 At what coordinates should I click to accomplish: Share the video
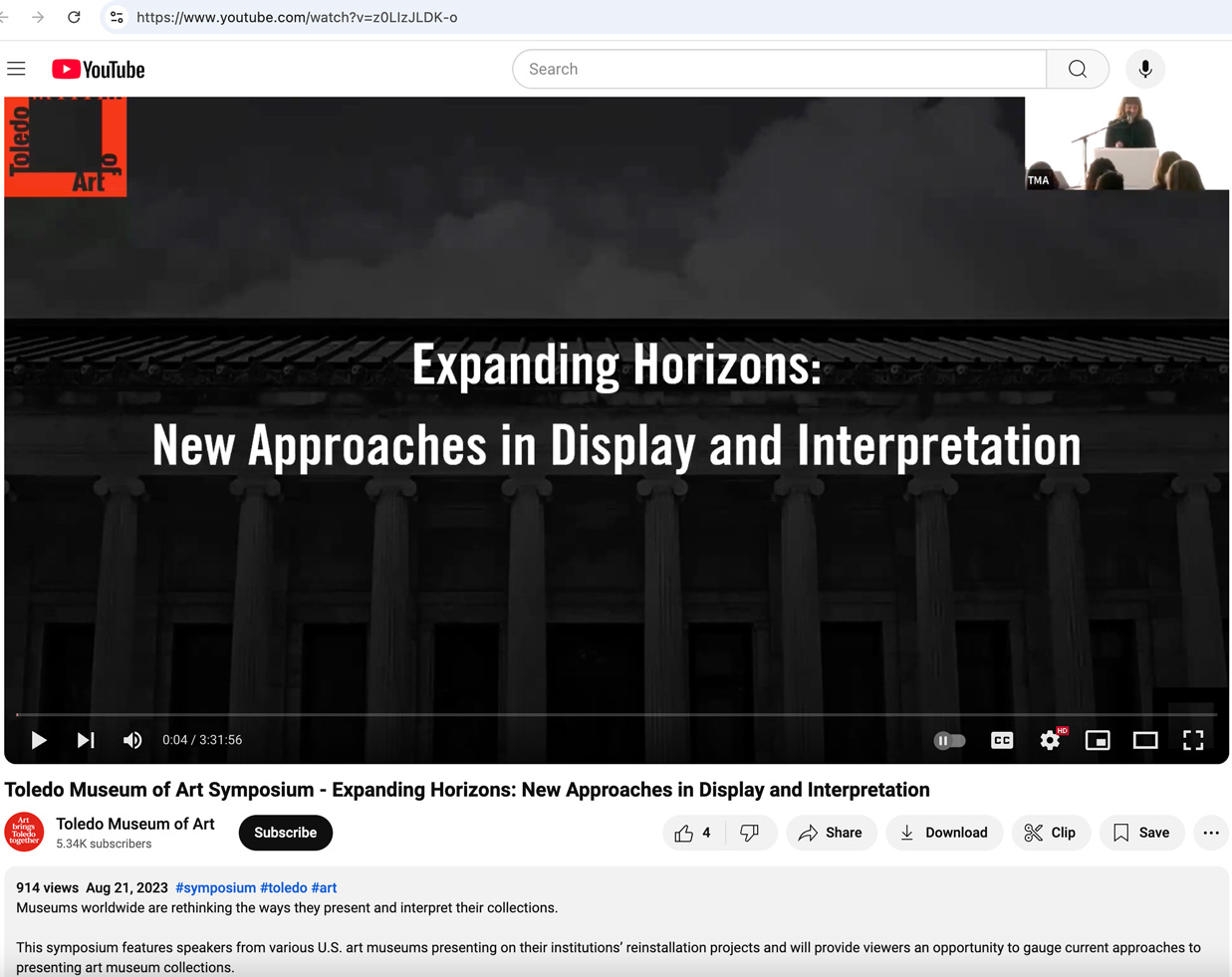point(832,833)
